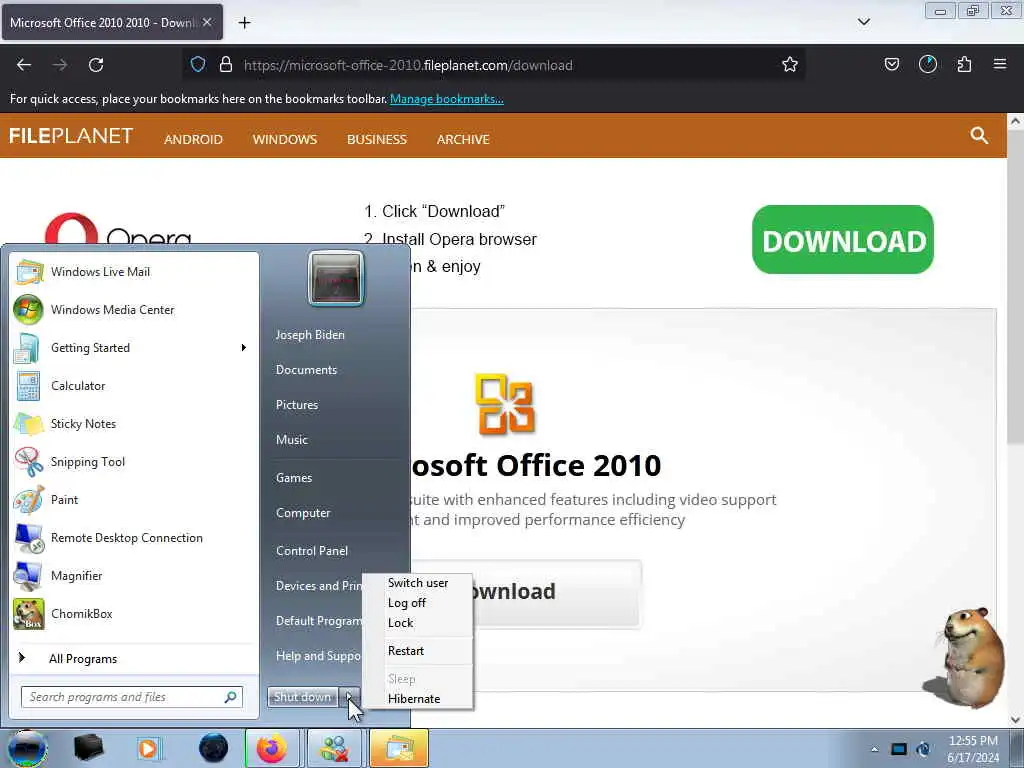
Task: Click the Windows Start orb
Action: click(27, 748)
